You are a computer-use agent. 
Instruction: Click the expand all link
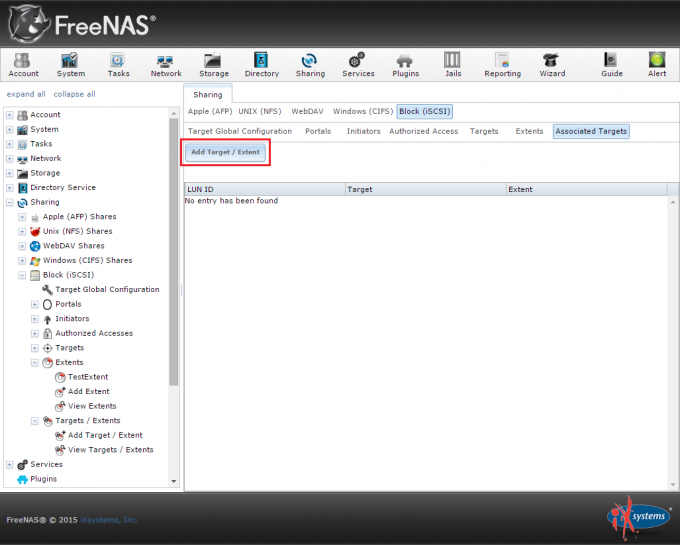(x=26, y=94)
